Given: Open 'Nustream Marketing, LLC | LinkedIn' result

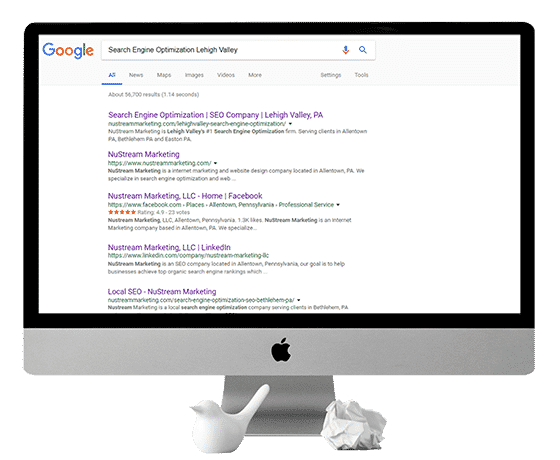Looking at the screenshot, I should [169, 247].
